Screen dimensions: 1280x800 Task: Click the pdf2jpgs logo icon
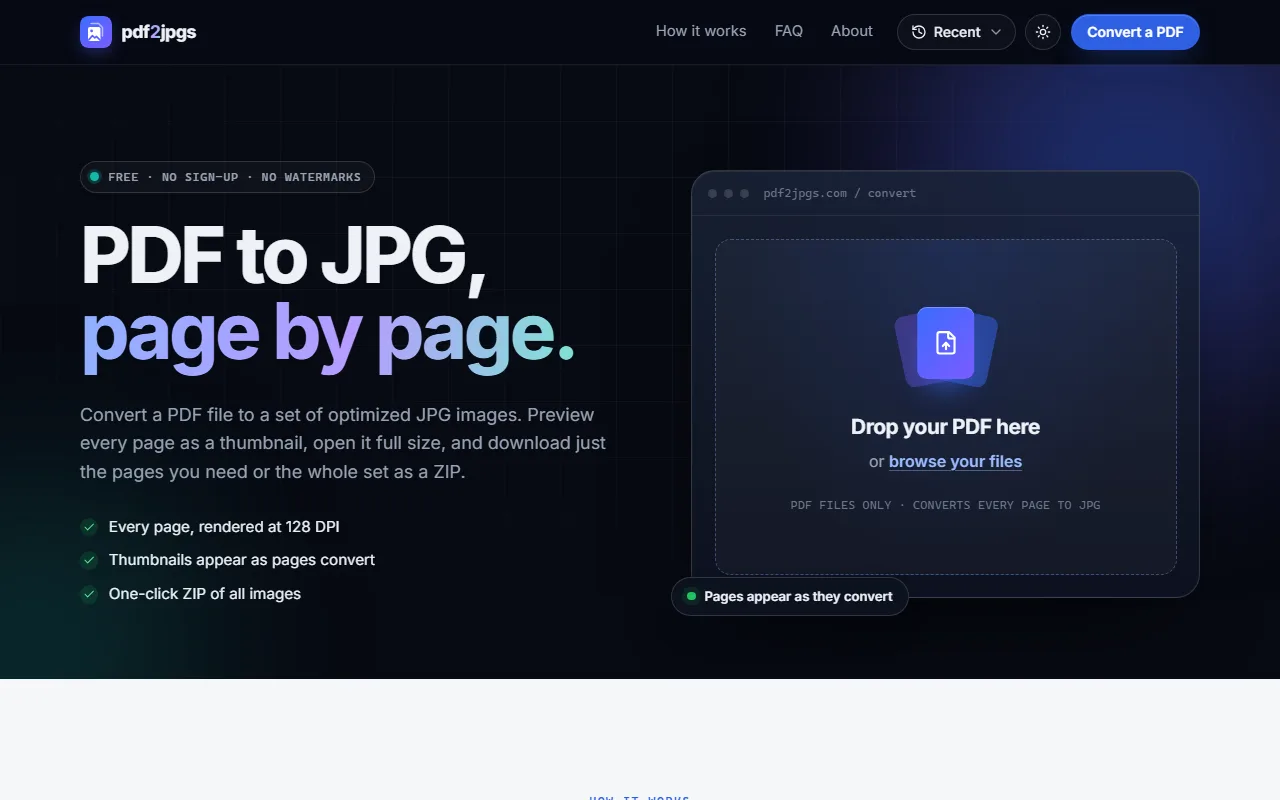coord(96,32)
